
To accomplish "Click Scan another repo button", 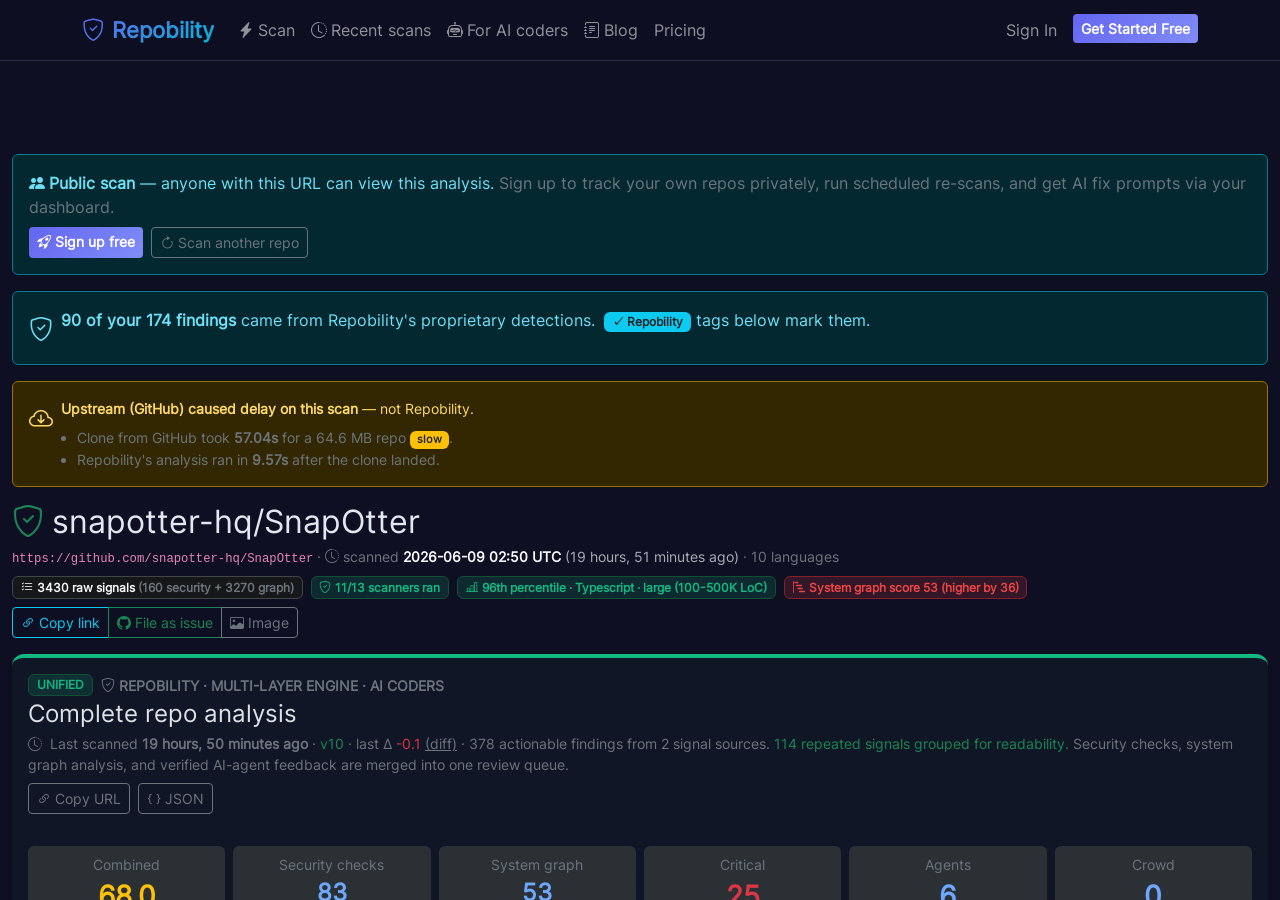I will point(229,242).
